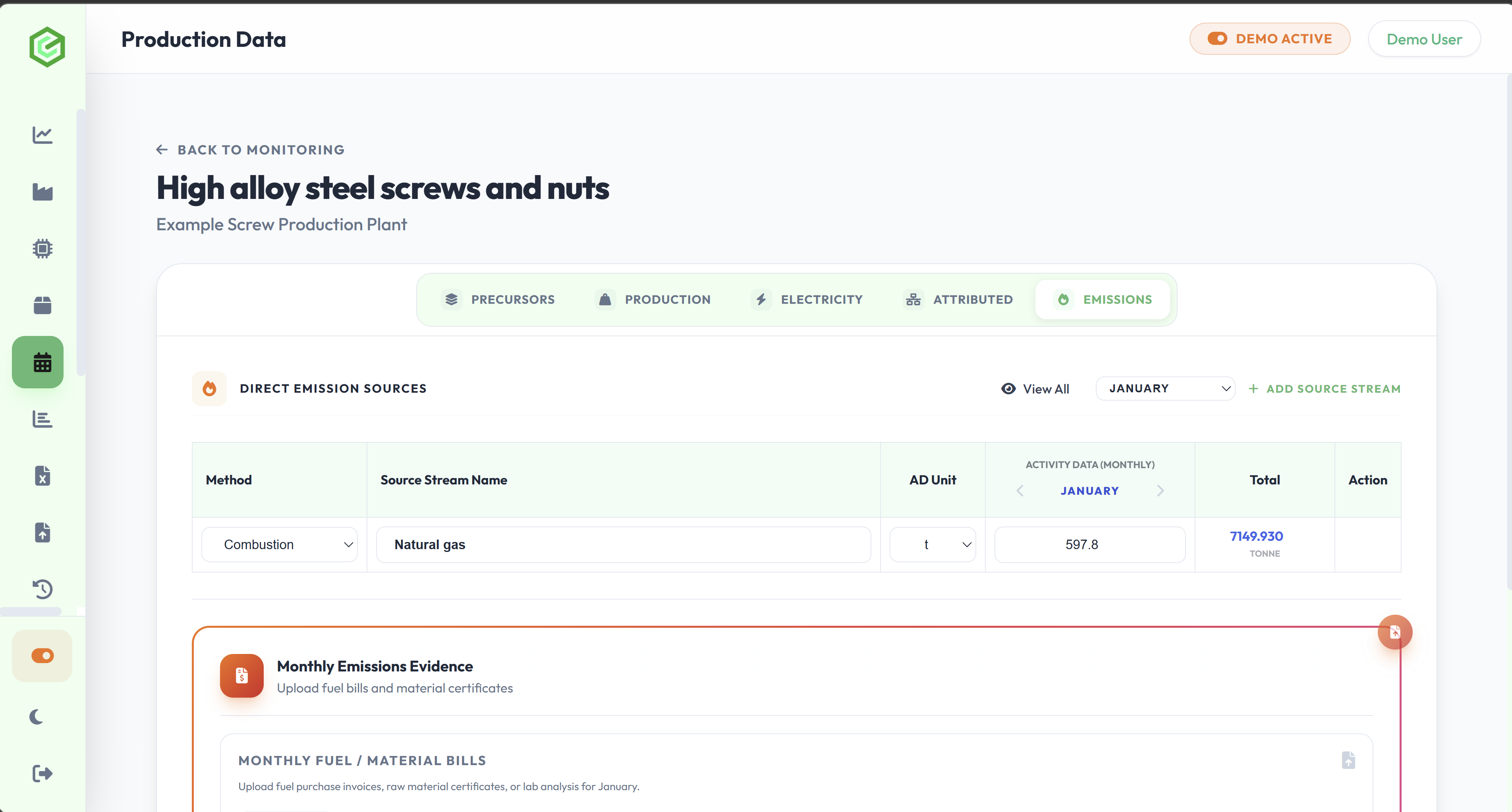This screenshot has height=812, width=1512.
Task: Switch to the Precursors tab
Action: pos(498,299)
